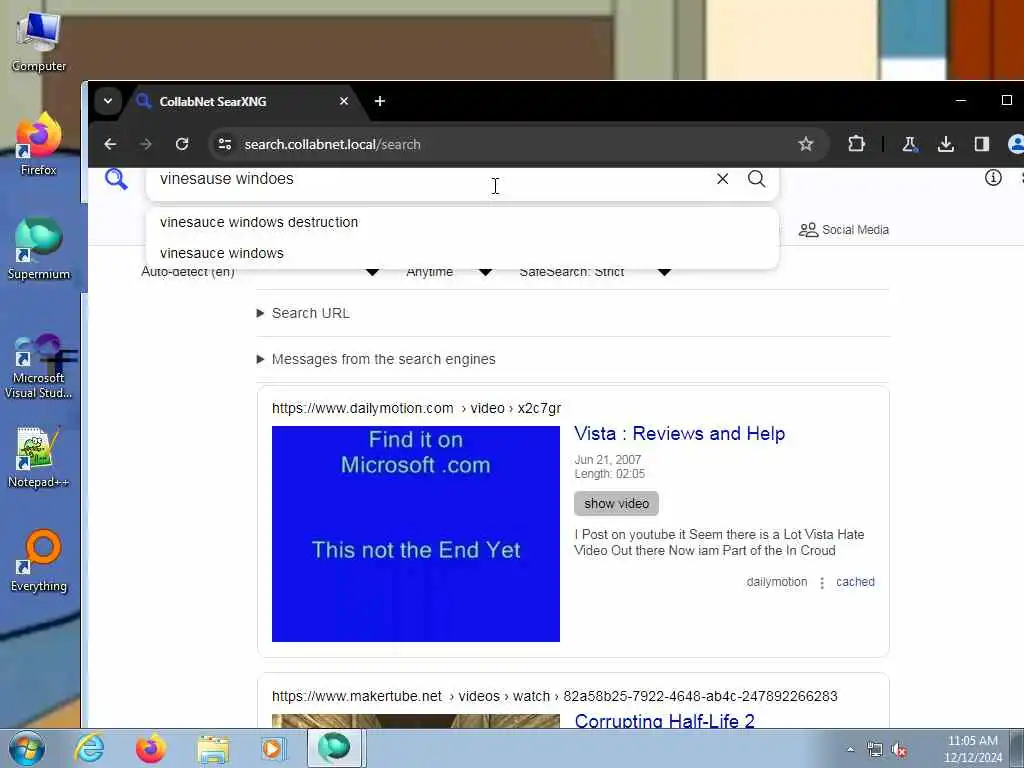Viewport: 1024px width, 768px height.
Task: Select the CollabNet SearXNG tab
Action: (242, 101)
